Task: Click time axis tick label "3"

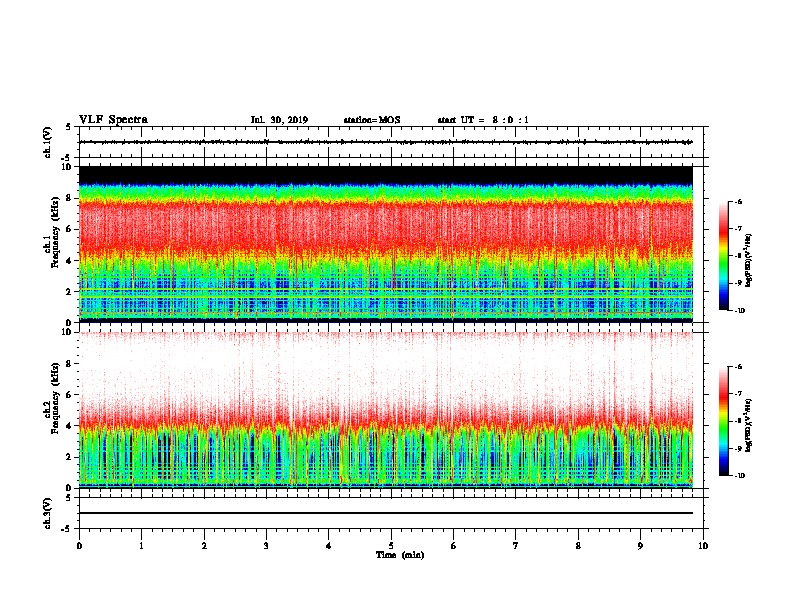Action: pyautogui.click(x=266, y=546)
